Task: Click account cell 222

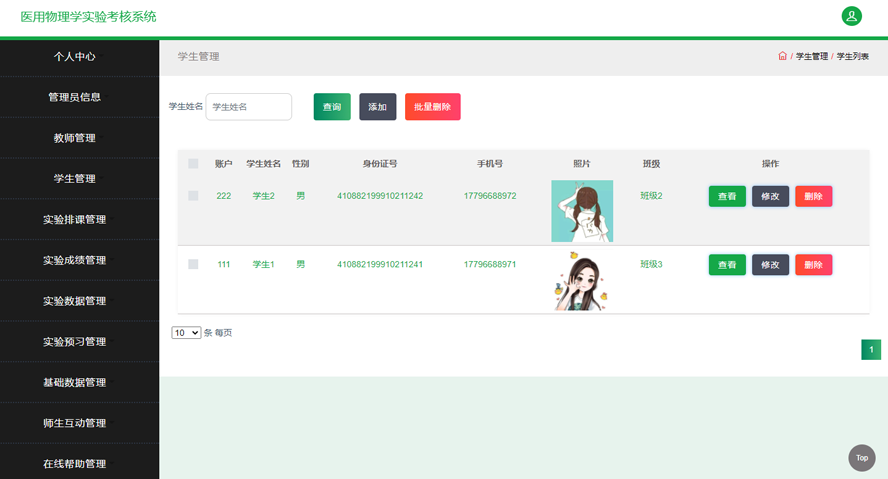Action: click(224, 195)
